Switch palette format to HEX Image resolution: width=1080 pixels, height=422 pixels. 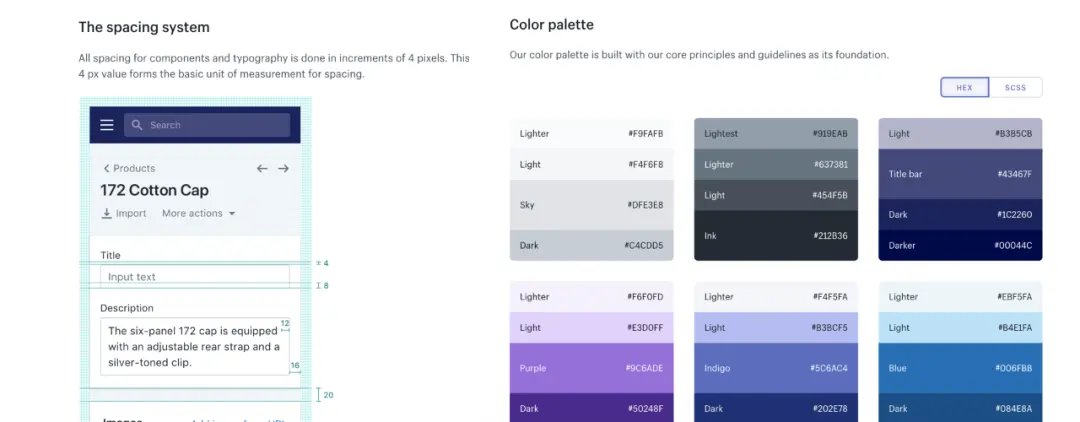pyautogui.click(x=965, y=88)
